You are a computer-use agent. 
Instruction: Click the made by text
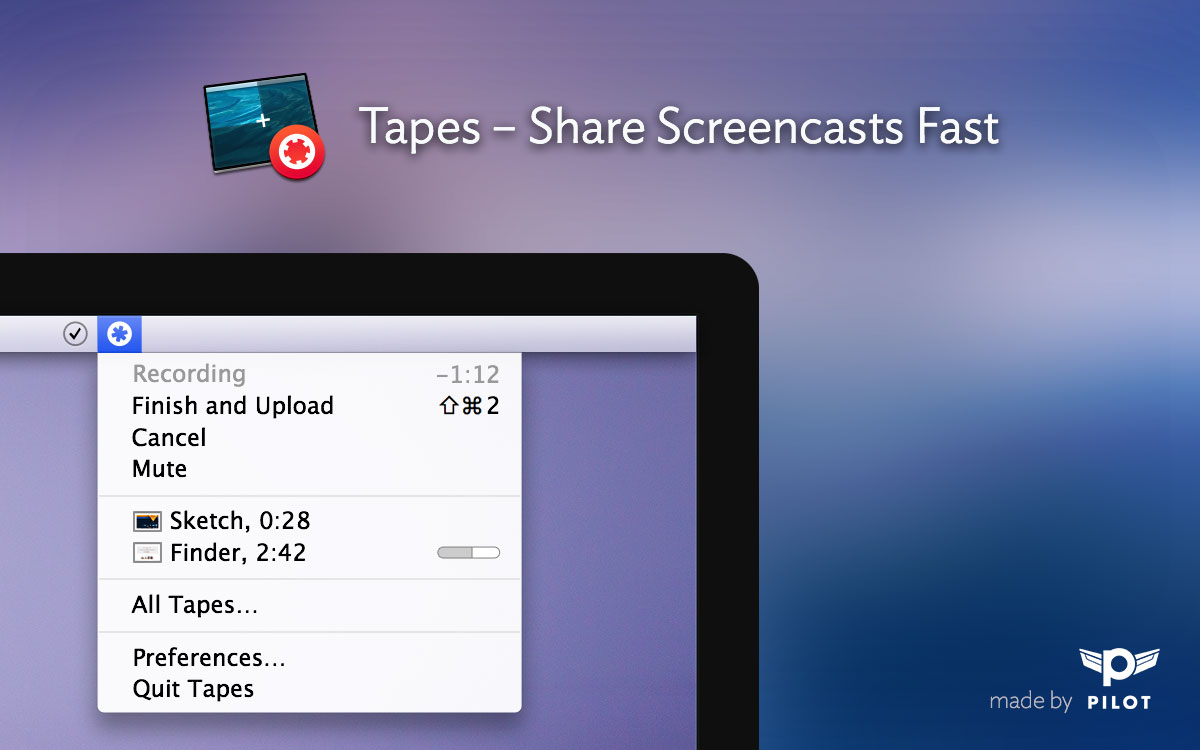pyautogui.click(x=1031, y=701)
